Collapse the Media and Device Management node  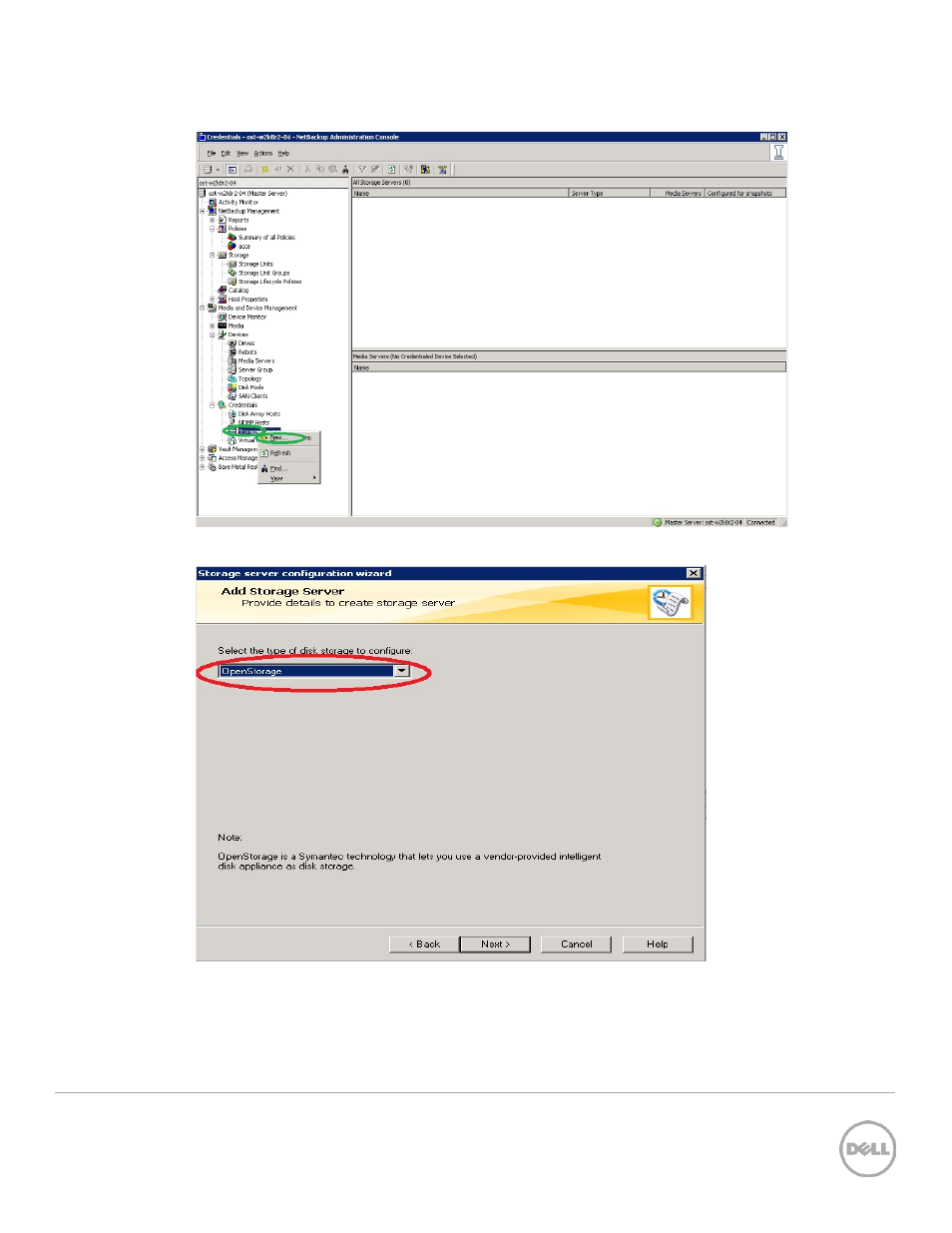pyautogui.click(x=203, y=308)
